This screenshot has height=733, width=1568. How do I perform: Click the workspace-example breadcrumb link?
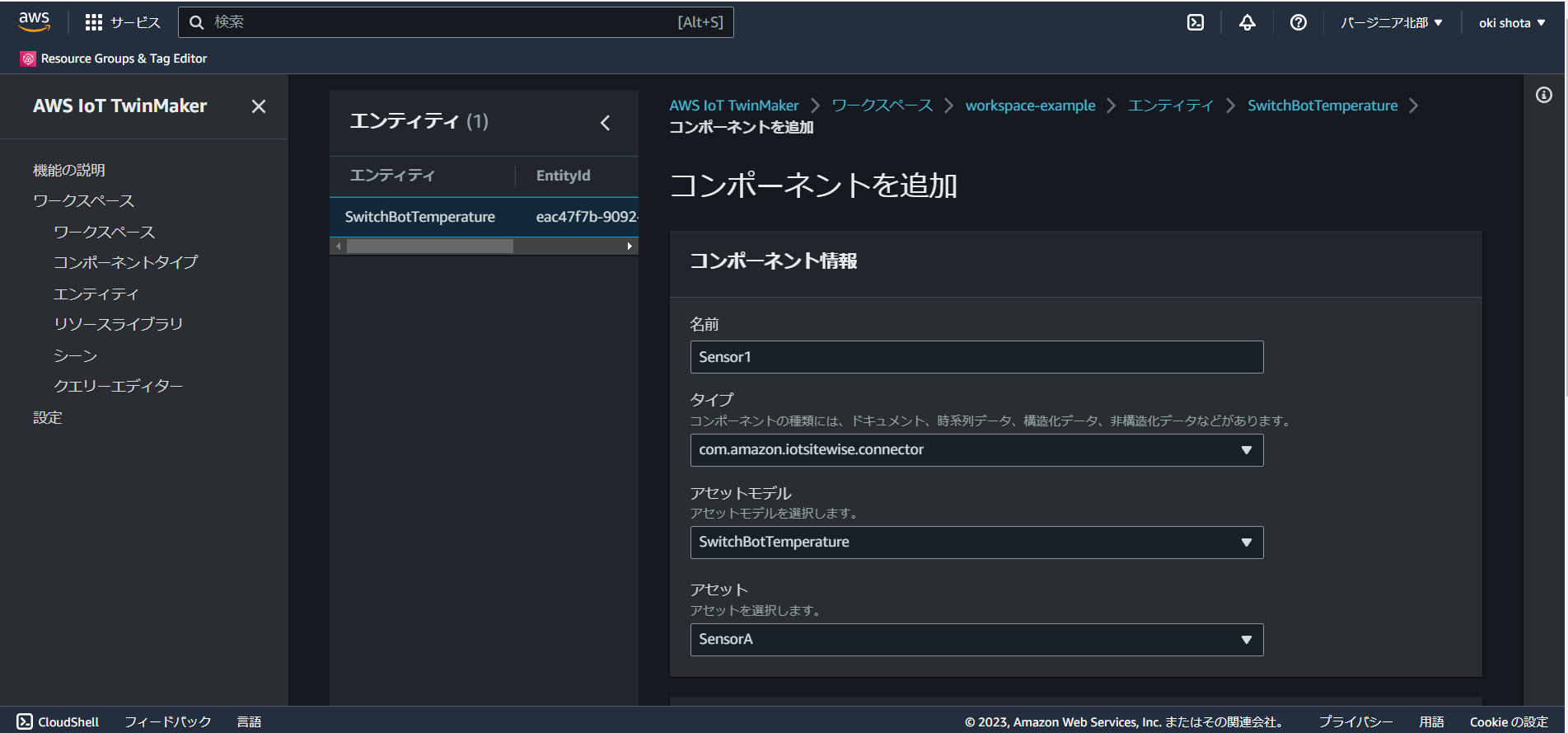point(1031,106)
